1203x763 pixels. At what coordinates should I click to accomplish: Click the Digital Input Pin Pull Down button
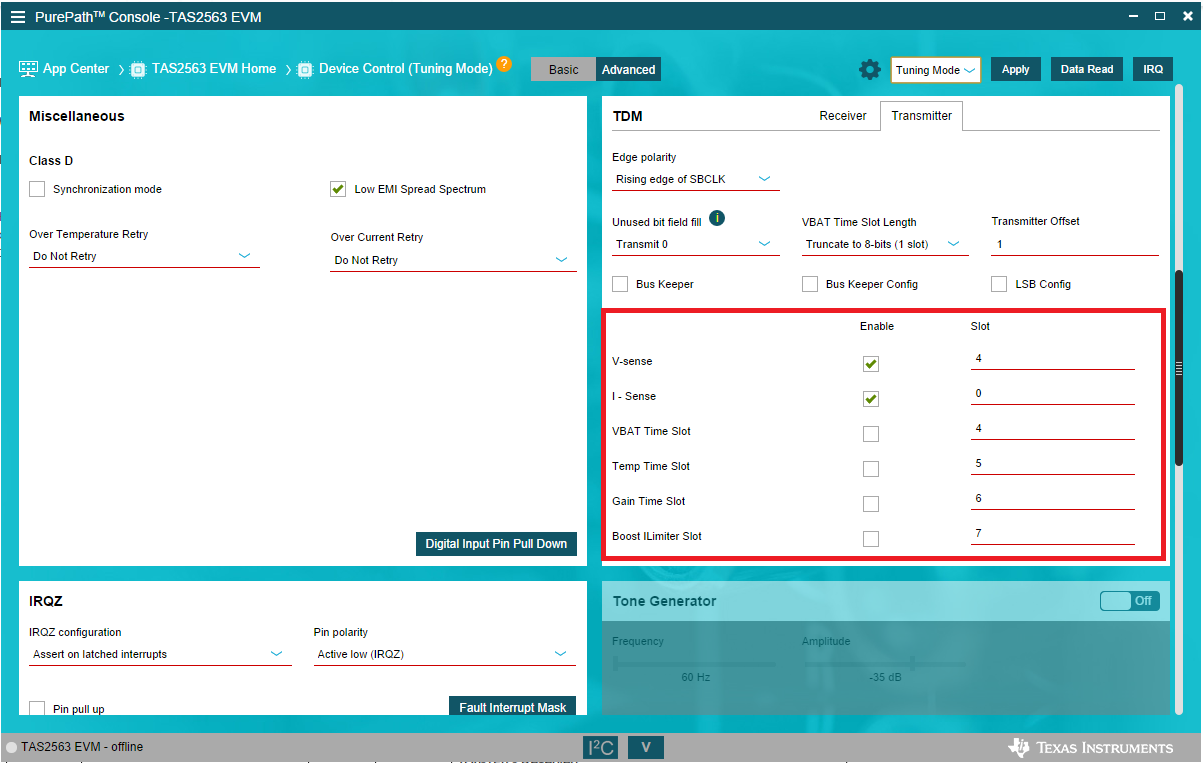point(496,544)
